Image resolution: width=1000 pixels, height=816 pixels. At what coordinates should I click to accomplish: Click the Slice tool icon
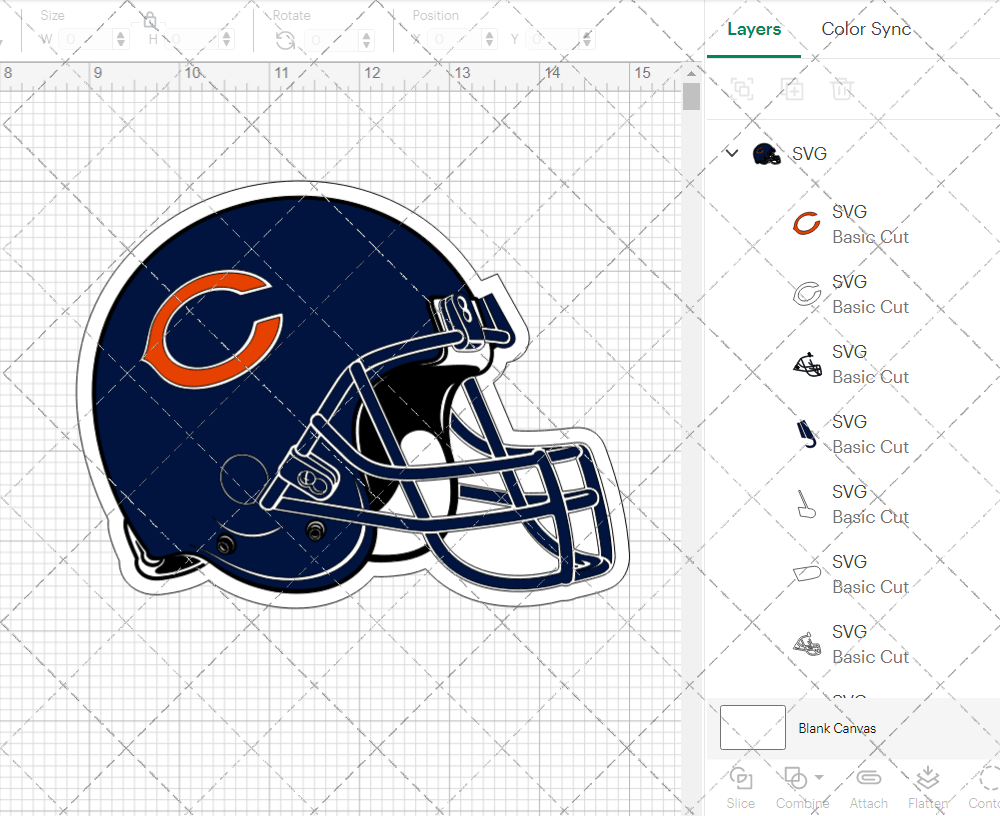tap(741, 778)
